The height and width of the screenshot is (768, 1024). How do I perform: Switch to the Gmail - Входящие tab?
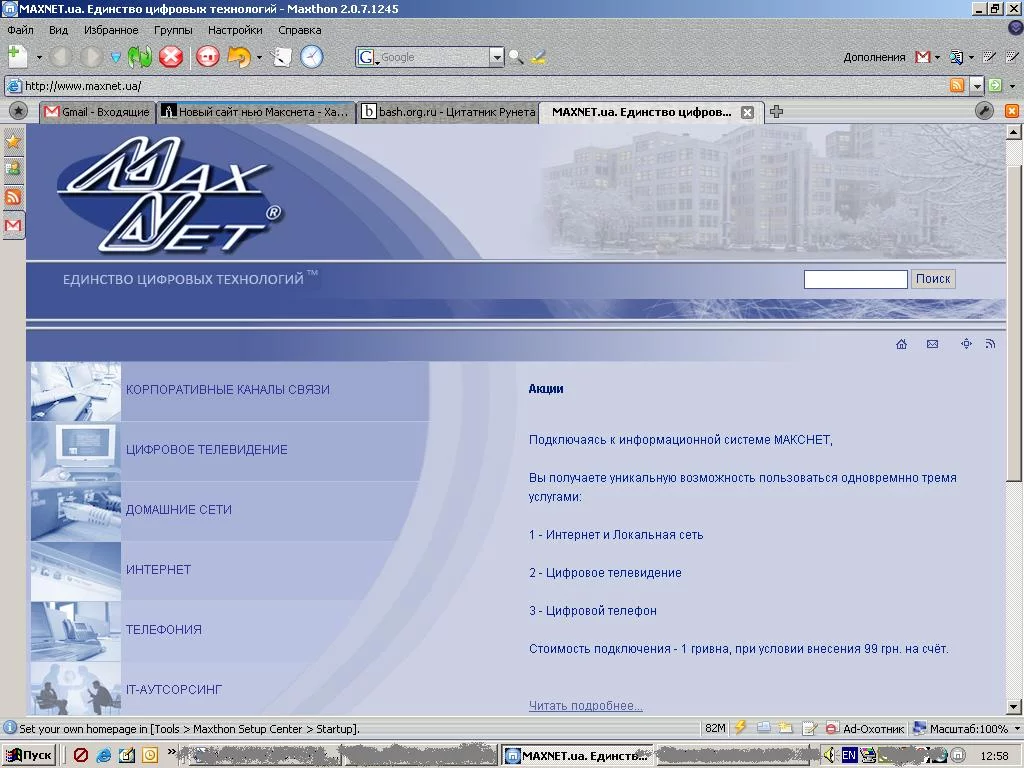(97, 112)
